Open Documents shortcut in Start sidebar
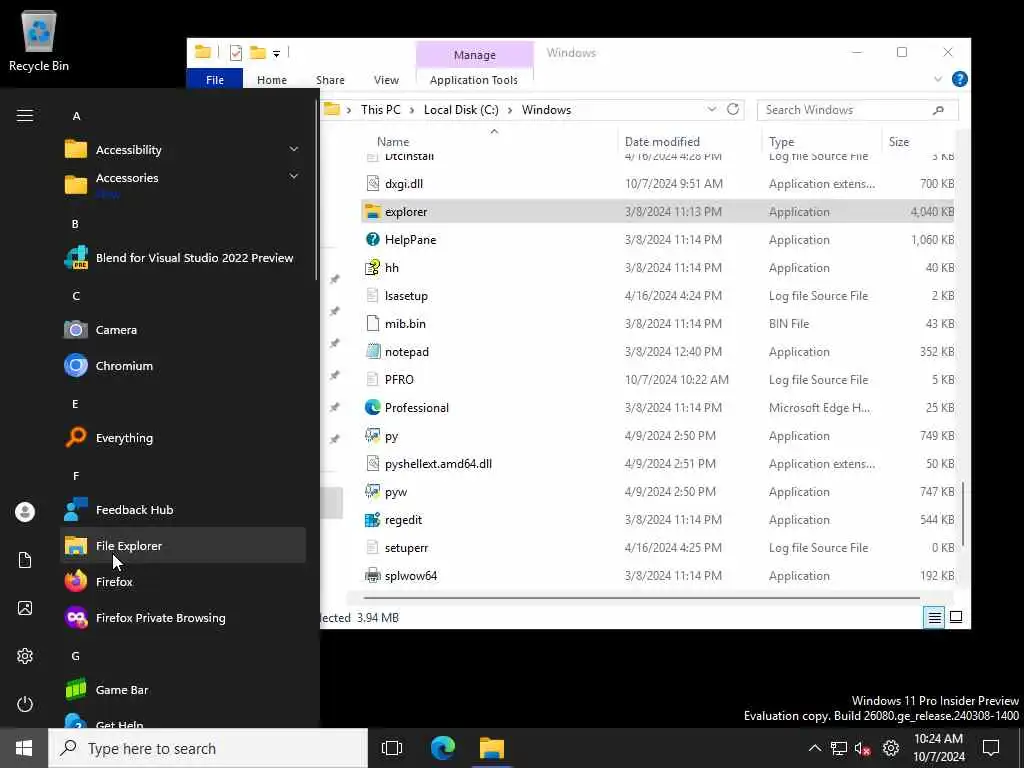Viewport: 1024px width, 768px height. [25, 560]
